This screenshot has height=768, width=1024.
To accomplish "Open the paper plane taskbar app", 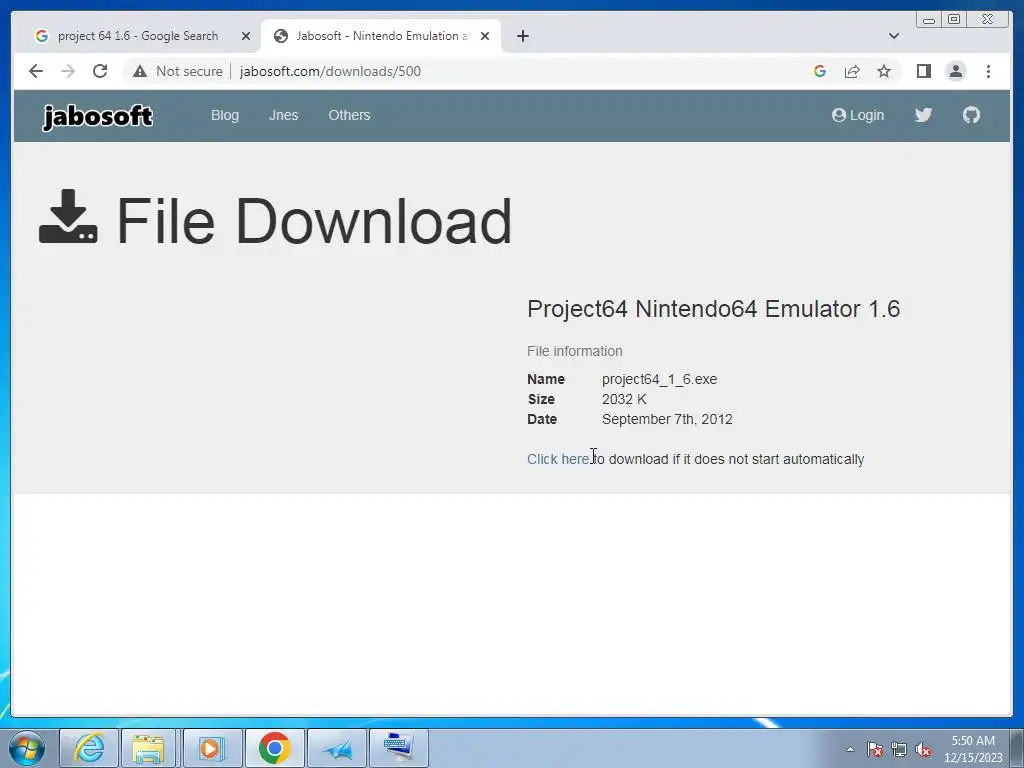I will coord(337,748).
